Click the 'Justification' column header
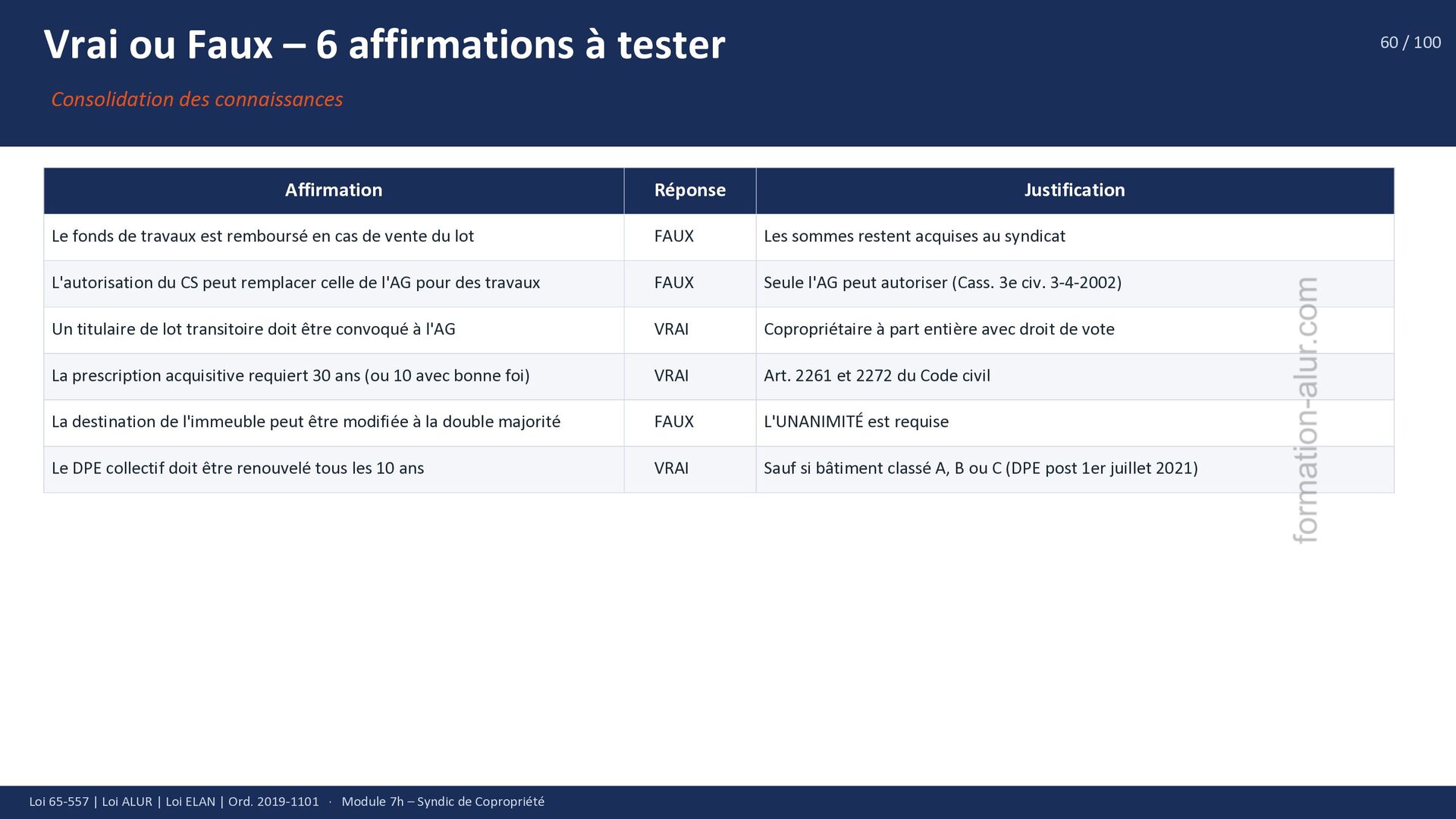The height and width of the screenshot is (819, 1456). [x=1074, y=190]
